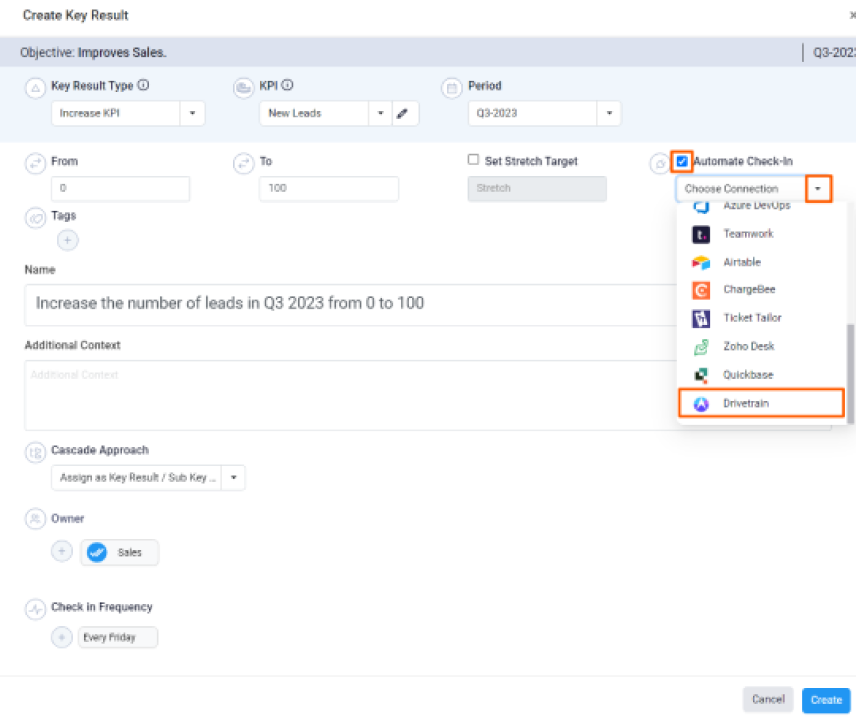The image size is (856, 719).
Task: Select the Teamwork connection icon
Action: point(701,234)
